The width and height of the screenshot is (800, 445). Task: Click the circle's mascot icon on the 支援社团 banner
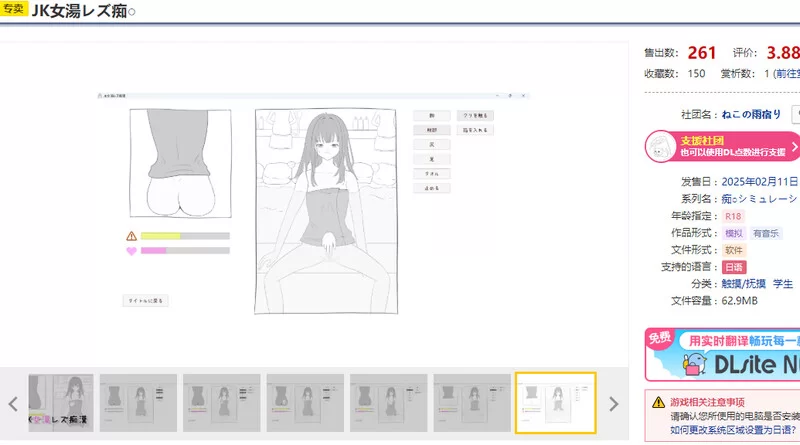click(x=661, y=146)
